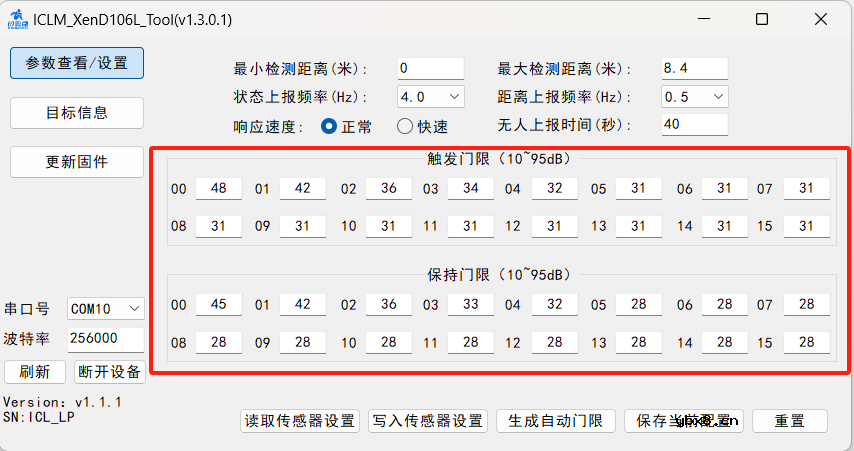Click 保持门限 gate 07 field
This screenshot has width=854, height=451.
click(807, 304)
